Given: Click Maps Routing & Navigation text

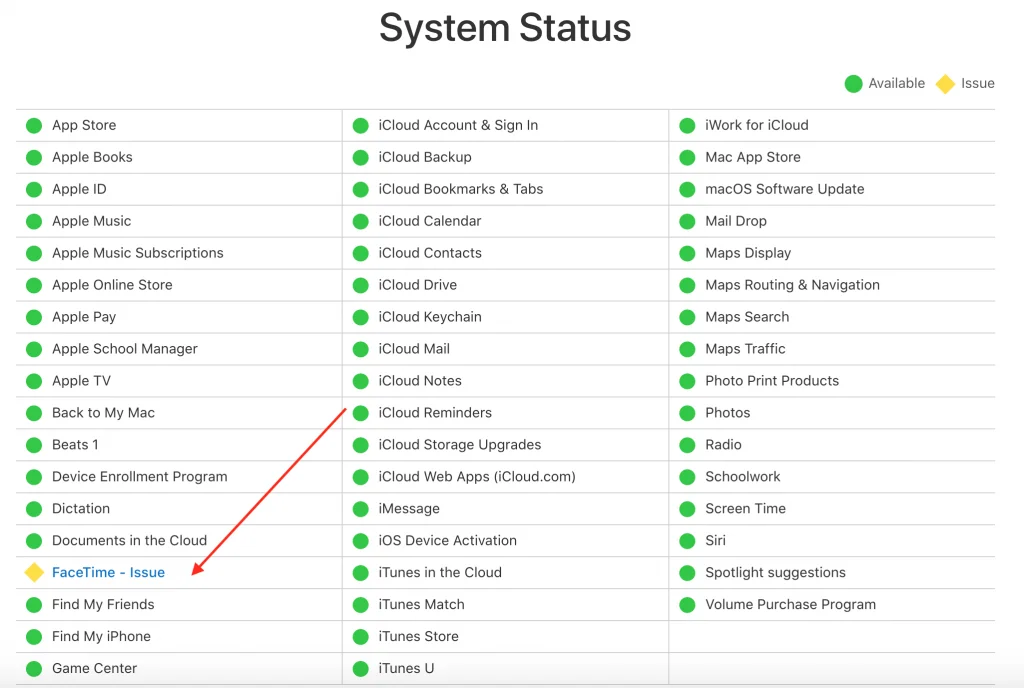Looking at the screenshot, I should point(793,285).
